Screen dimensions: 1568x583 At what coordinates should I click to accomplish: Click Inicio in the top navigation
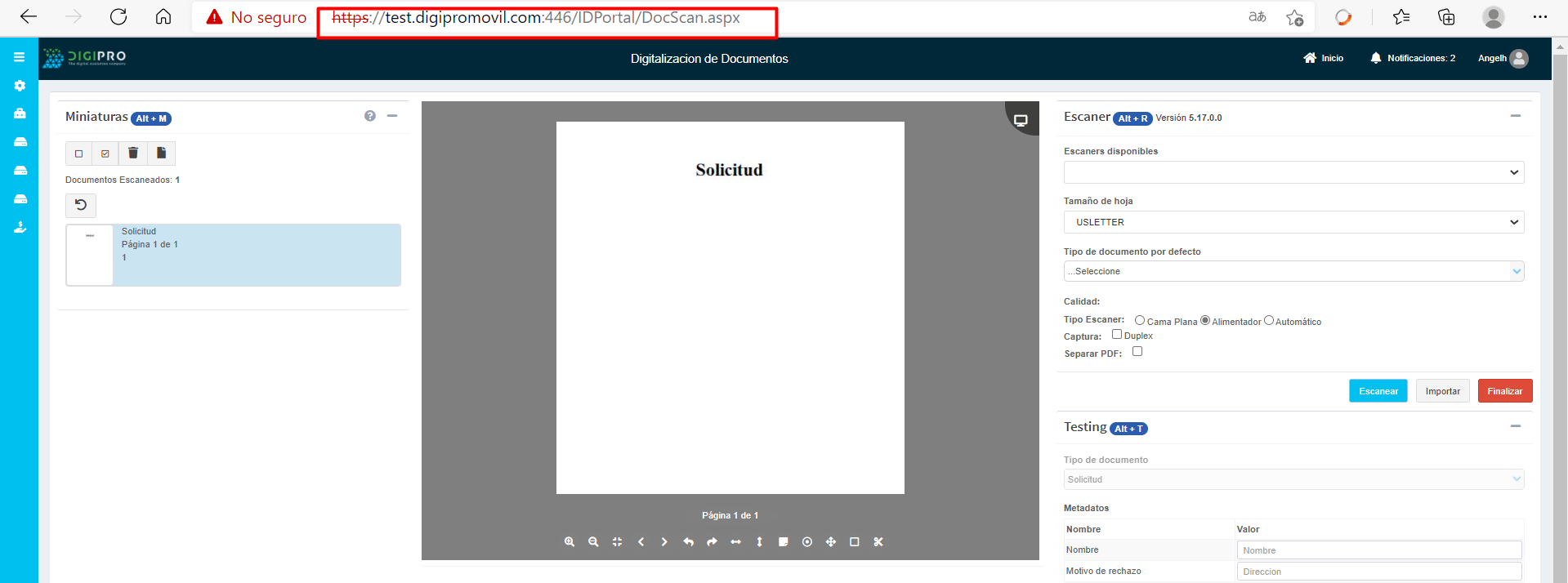pyautogui.click(x=1324, y=58)
